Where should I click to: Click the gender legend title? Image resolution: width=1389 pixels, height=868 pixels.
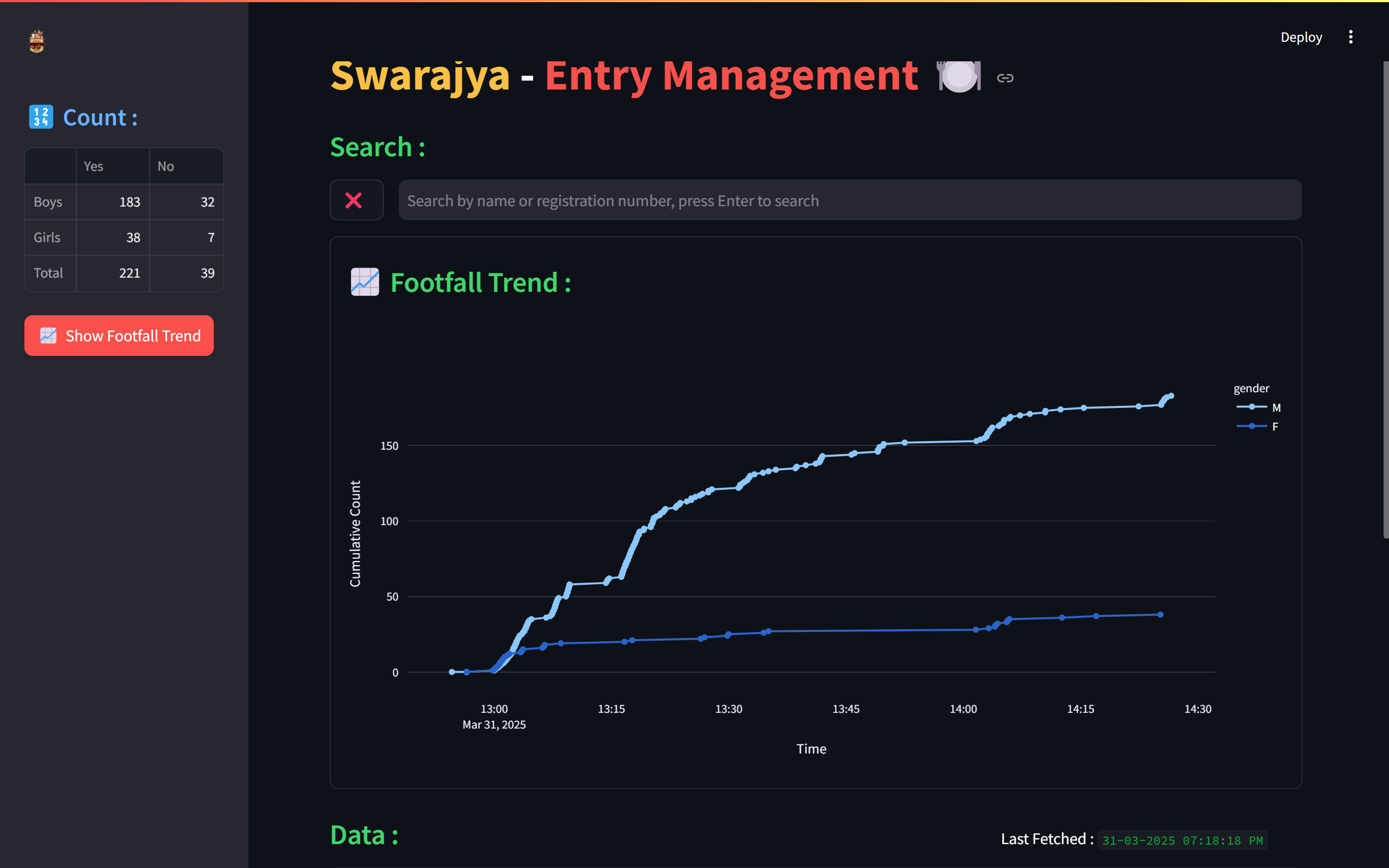coord(1251,388)
